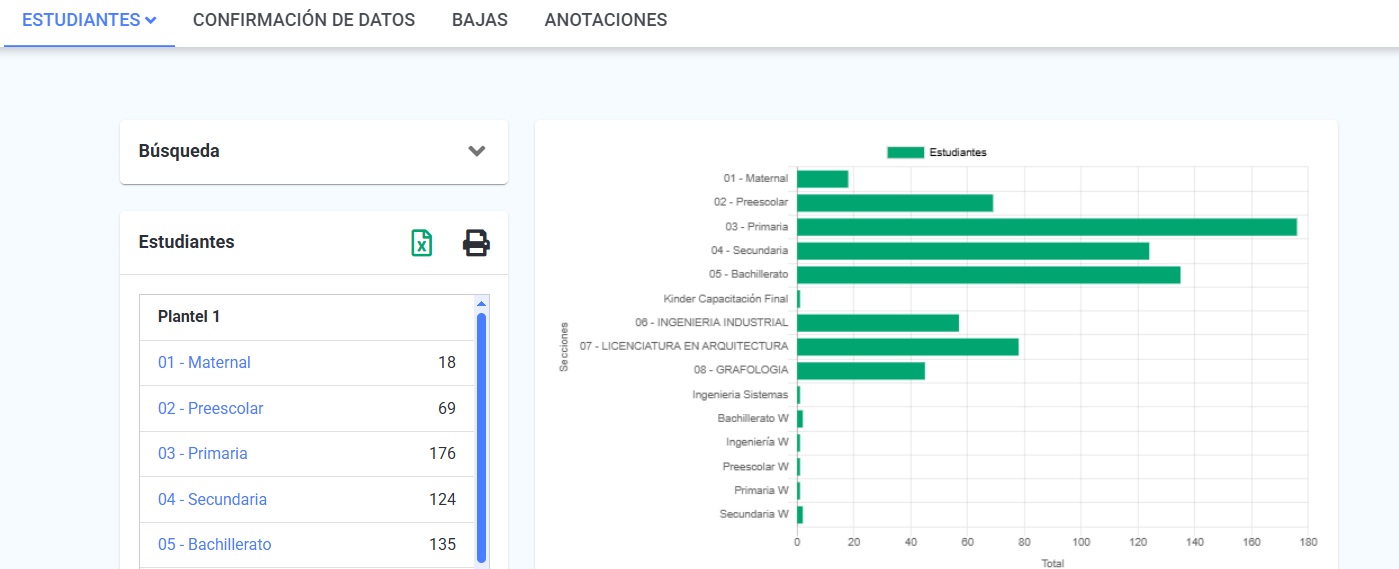Click the Primaria bar in chart

1045,227
